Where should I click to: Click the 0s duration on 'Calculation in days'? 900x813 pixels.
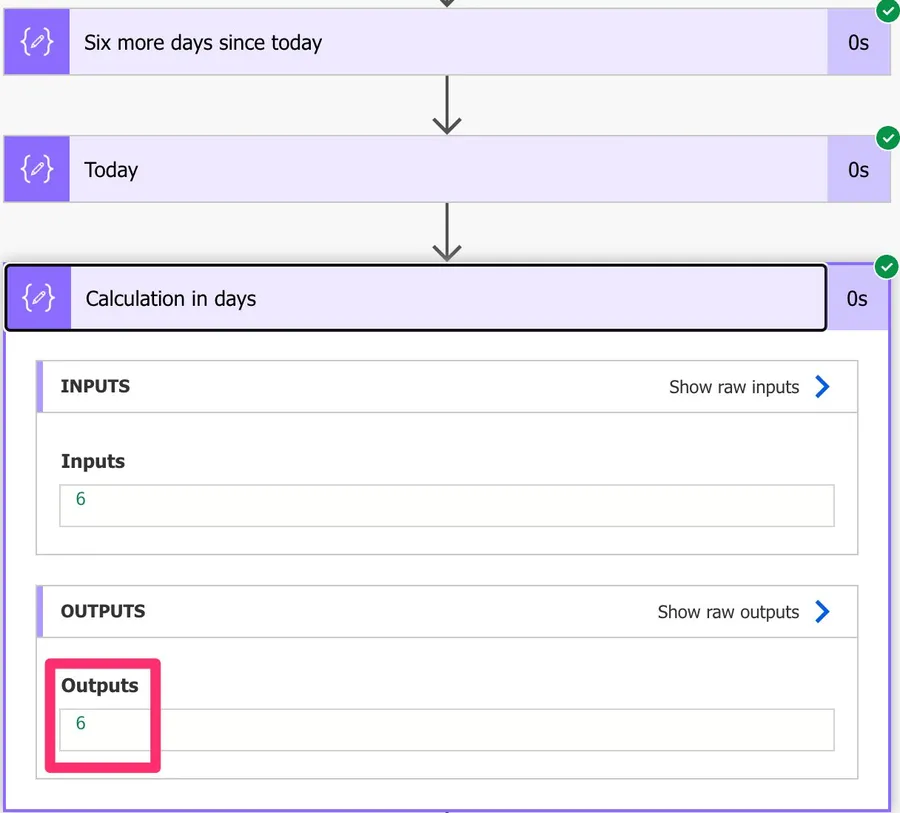pos(857,298)
